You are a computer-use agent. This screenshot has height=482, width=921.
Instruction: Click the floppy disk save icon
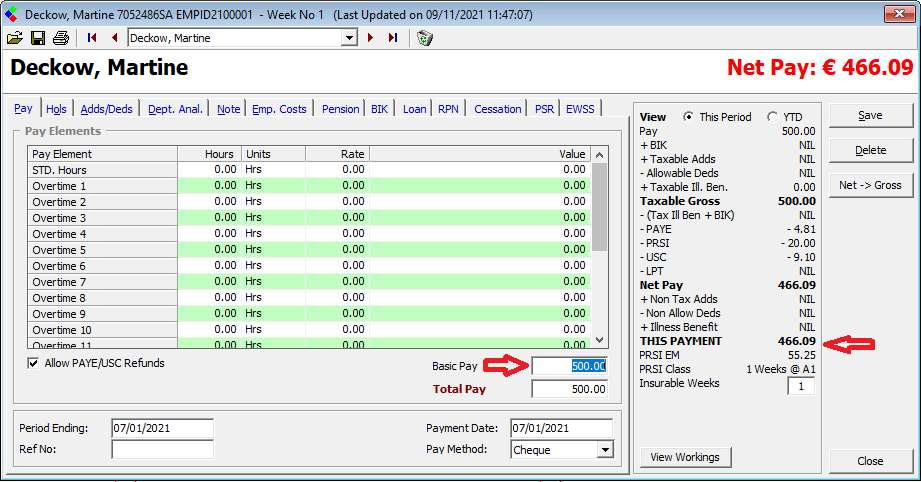click(38, 38)
